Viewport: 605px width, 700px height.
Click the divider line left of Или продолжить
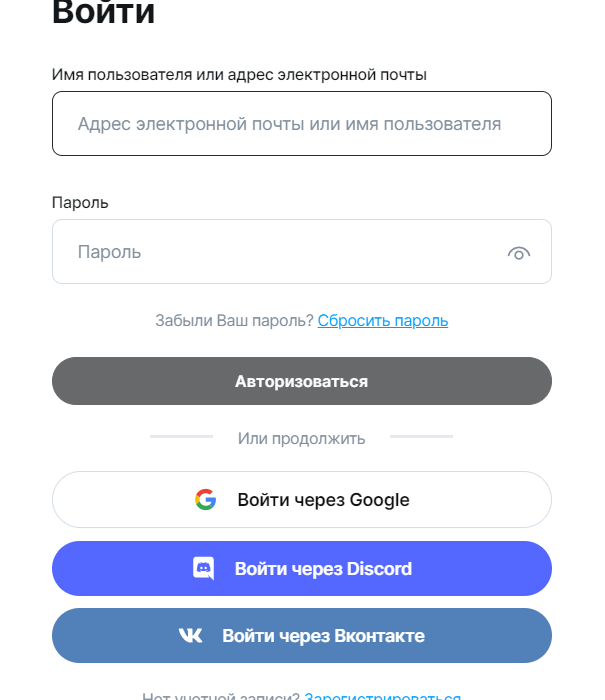(x=181, y=437)
